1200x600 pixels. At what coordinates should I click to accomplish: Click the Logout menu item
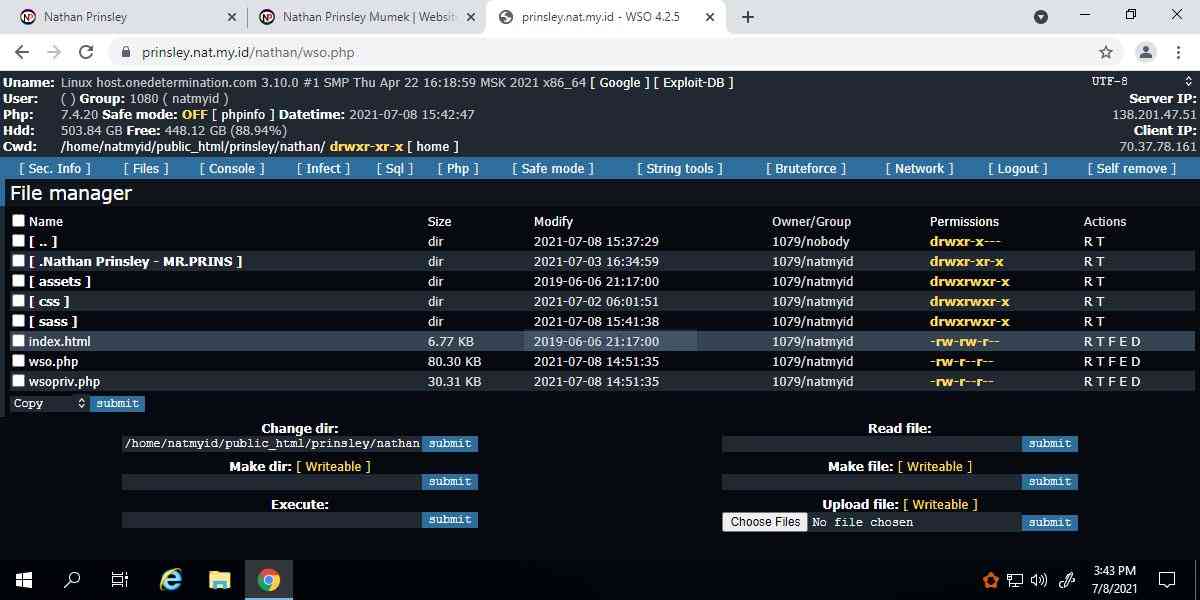[1018, 168]
